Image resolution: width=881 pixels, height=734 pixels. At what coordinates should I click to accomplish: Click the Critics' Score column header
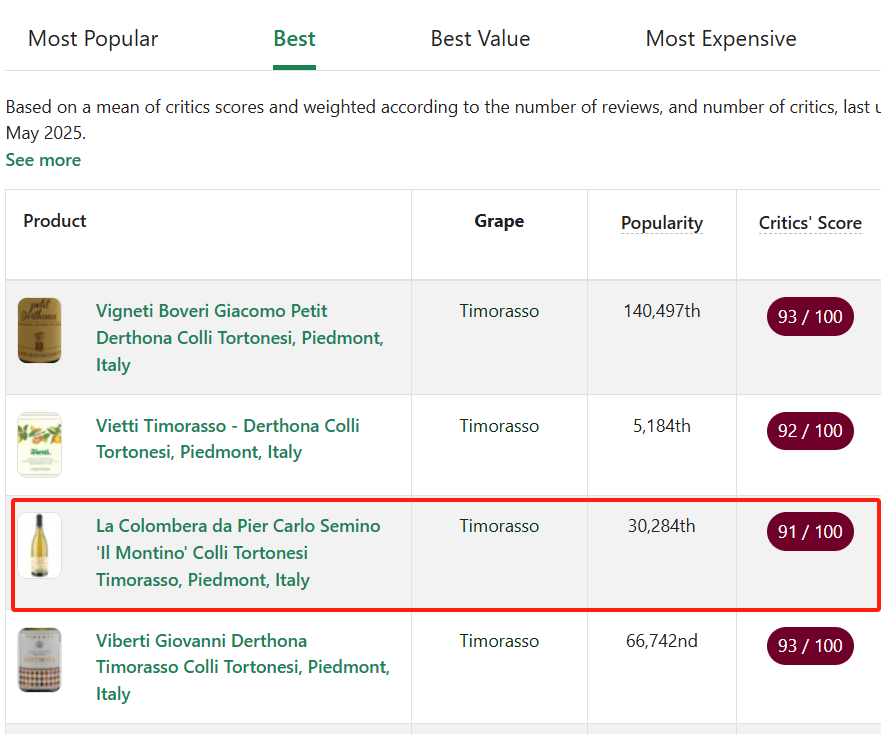click(809, 223)
